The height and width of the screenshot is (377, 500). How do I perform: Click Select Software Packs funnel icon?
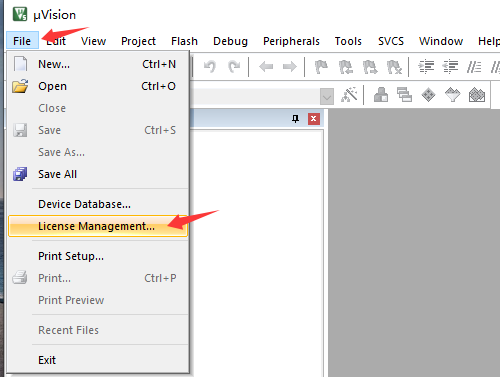click(x=452, y=95)
